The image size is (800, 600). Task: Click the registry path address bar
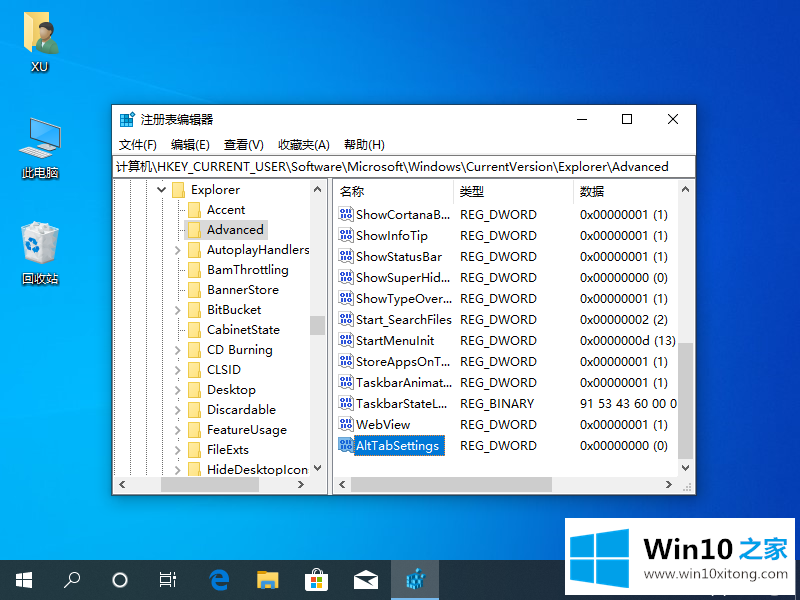(x=404, y=167)
